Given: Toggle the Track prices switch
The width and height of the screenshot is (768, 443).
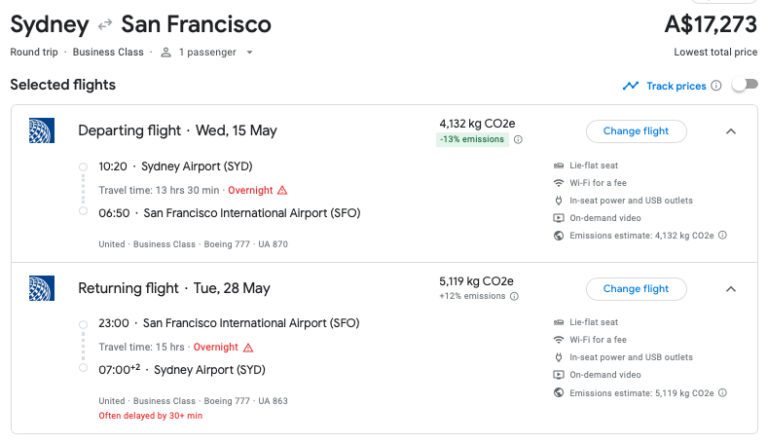Looking at the screenshot, I should click(x=744, y=85).
